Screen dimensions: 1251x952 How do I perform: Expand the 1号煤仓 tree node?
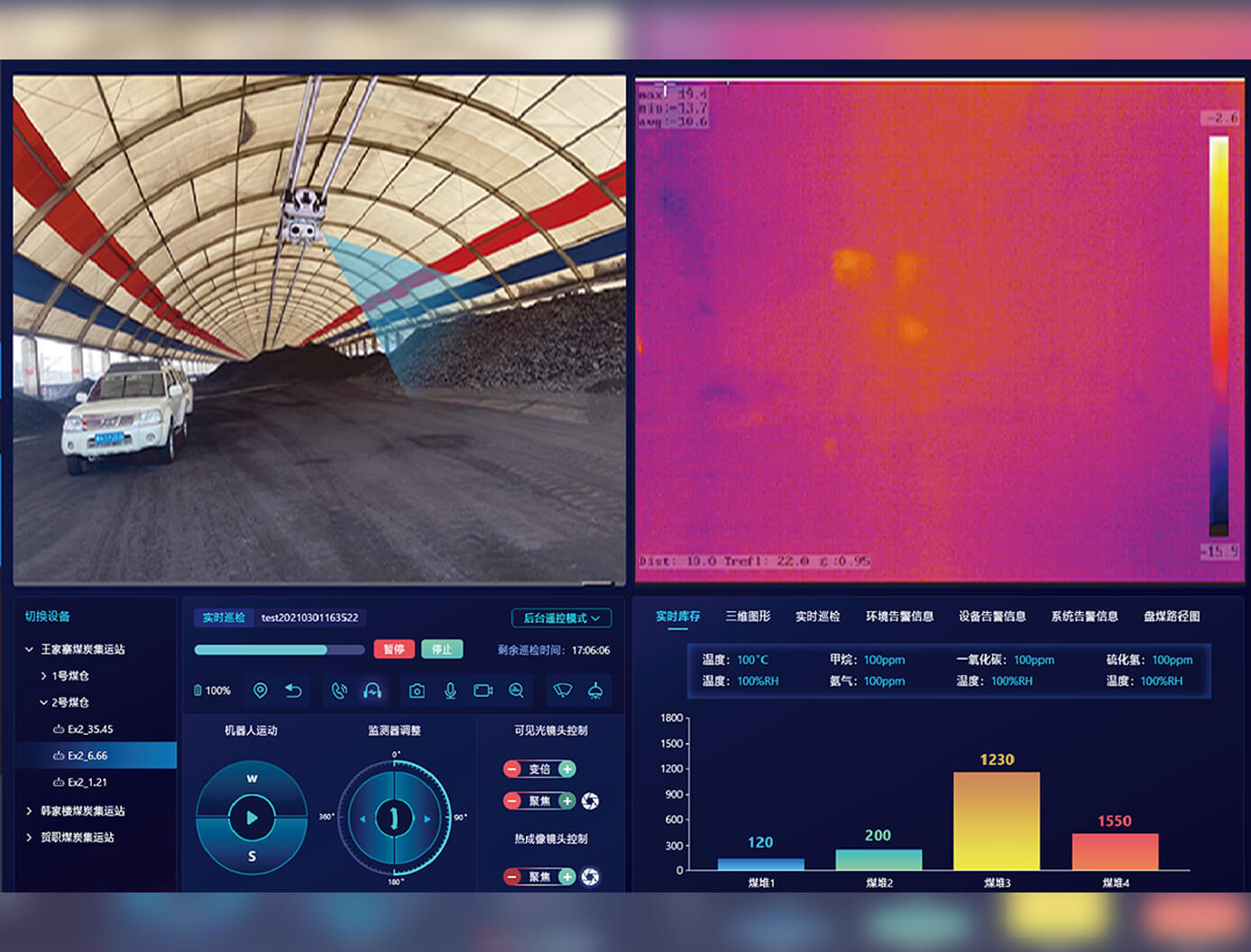(x=43, y=675)
